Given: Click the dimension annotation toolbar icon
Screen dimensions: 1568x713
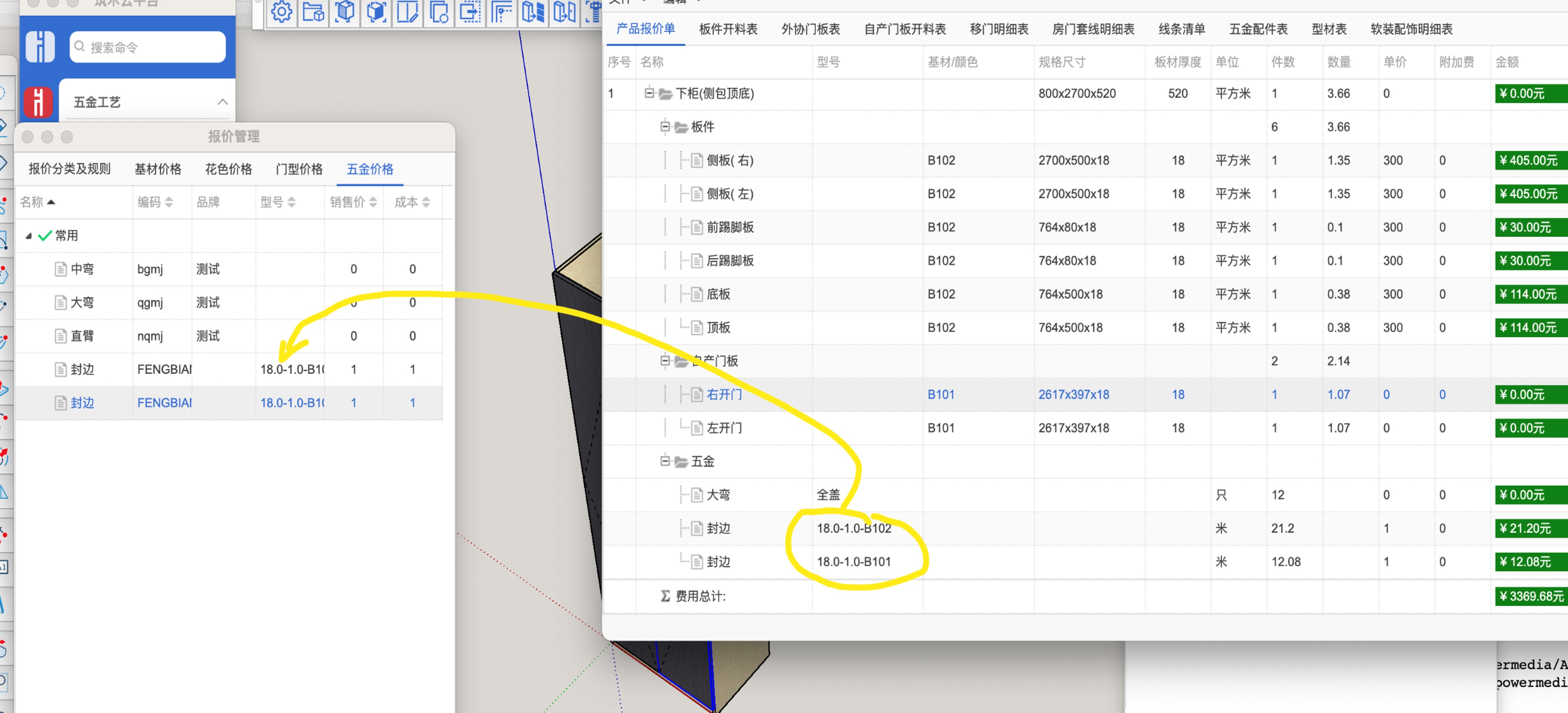Looking at the screenshot, I should tap(503, 12).
